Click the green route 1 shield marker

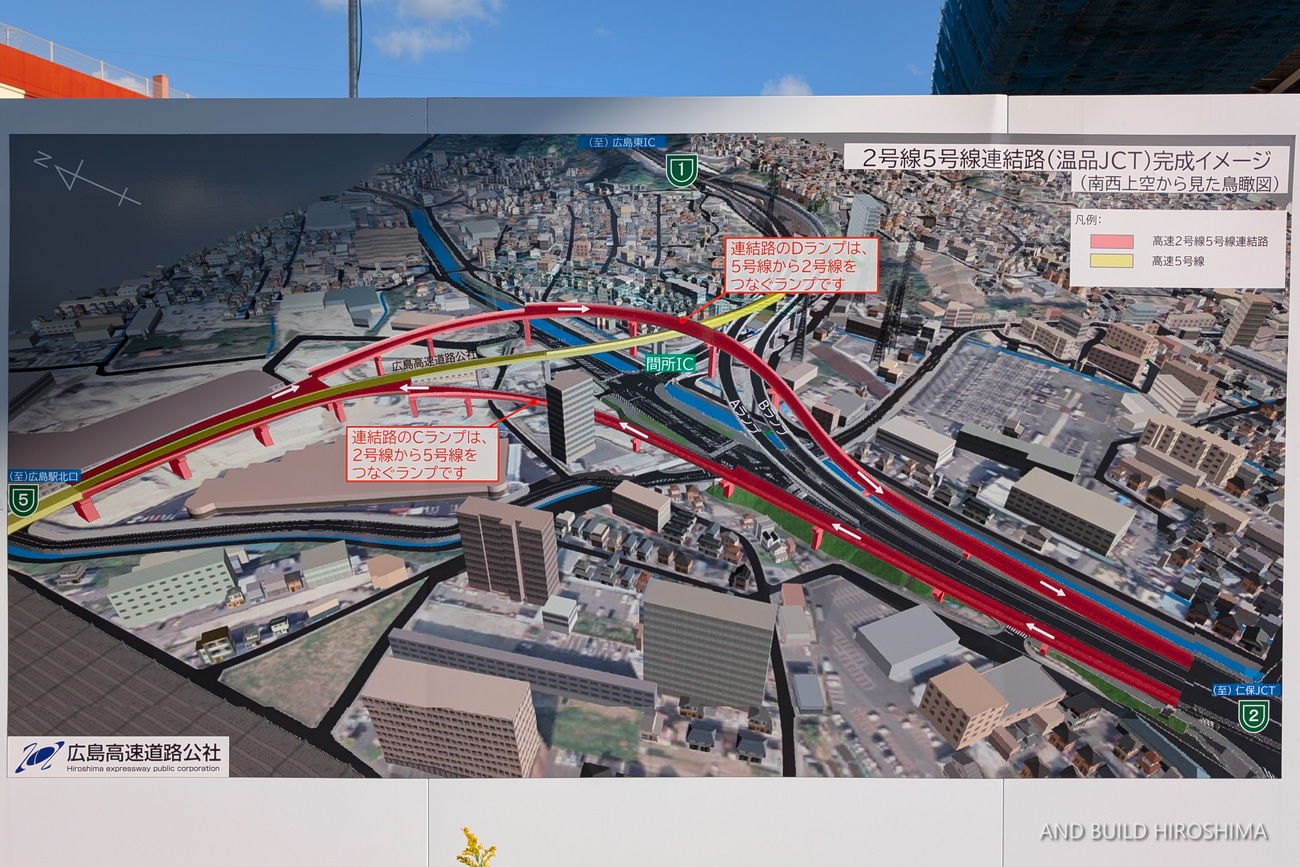(682, 171)
